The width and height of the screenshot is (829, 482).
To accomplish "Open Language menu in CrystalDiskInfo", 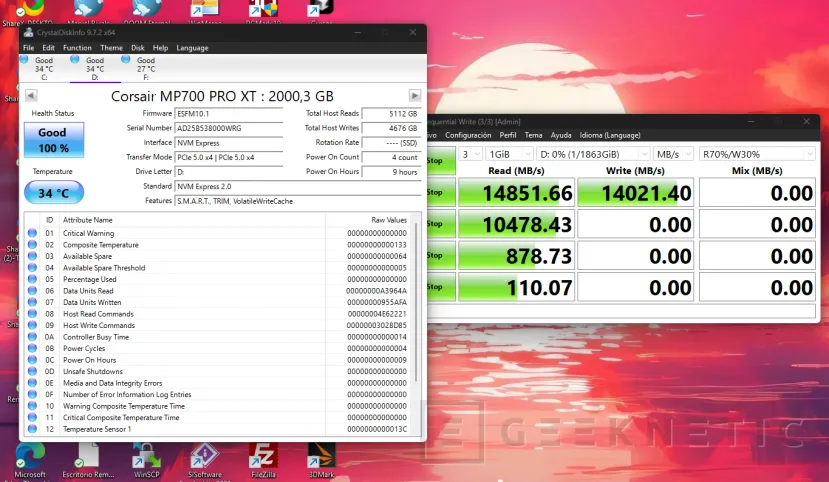I will click(x=192, y=48).
